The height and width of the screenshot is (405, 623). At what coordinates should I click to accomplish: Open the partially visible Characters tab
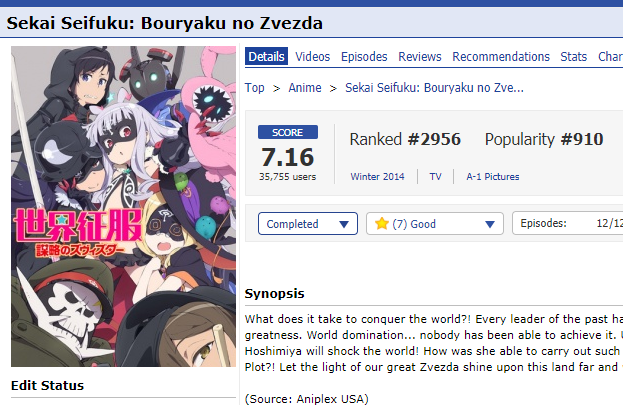tap(610, 56)
